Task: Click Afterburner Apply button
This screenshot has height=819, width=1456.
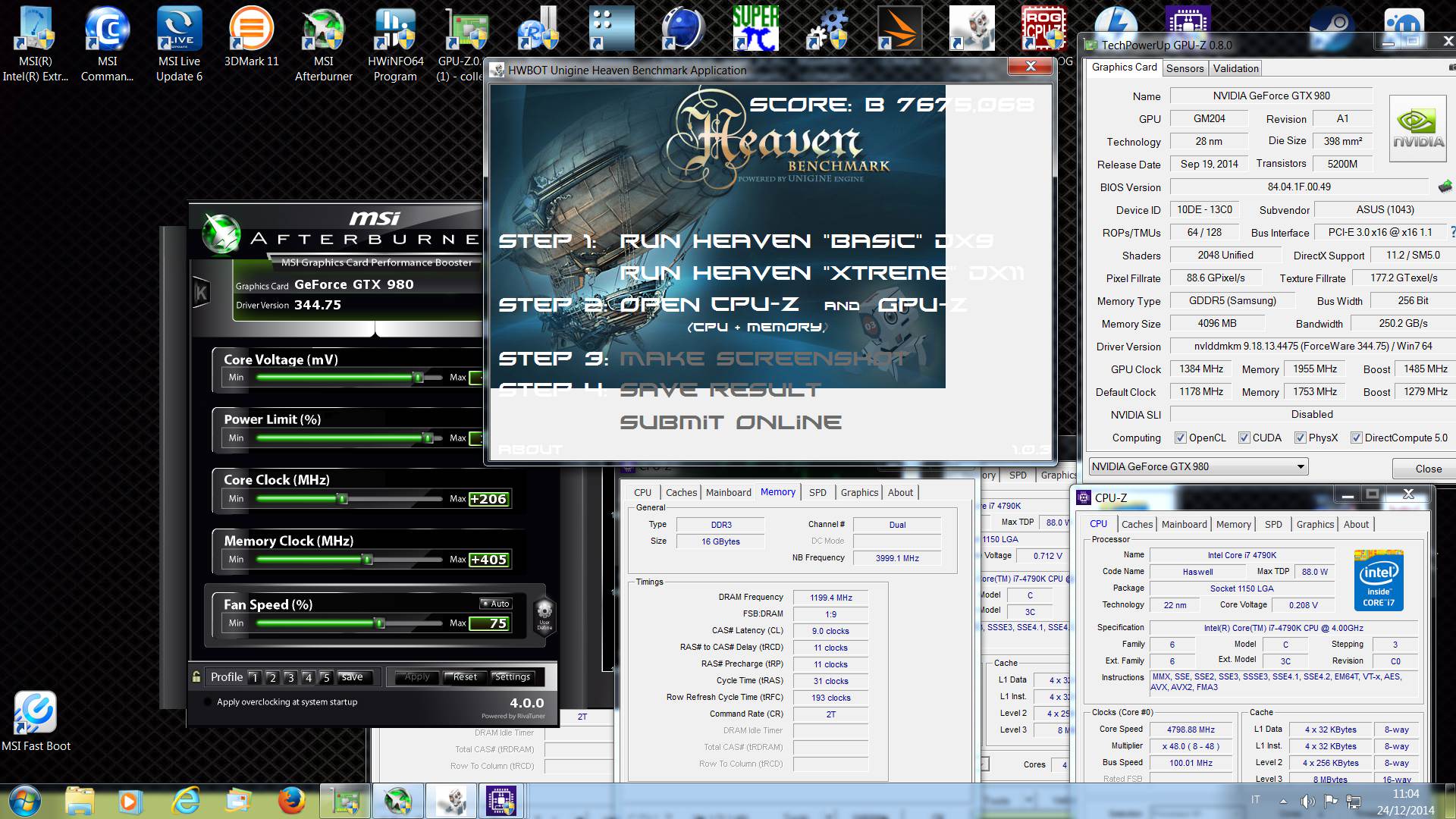Action: pyautogui.click(x=417, y=677)
